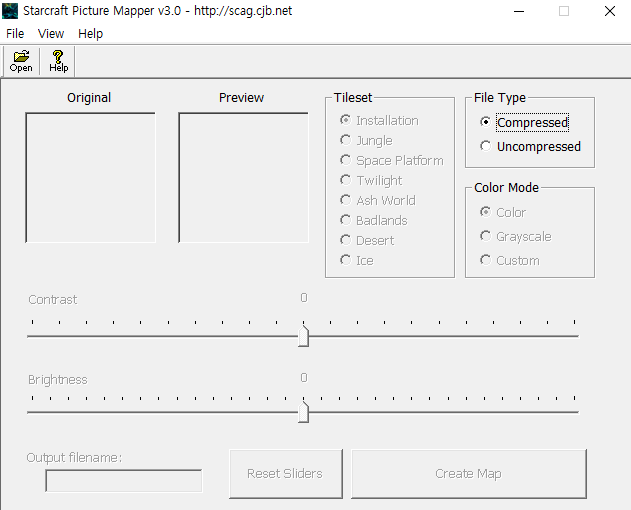The image size is (631, 510).
Task: Click the Preview image box
Action: tap(243, 177)
